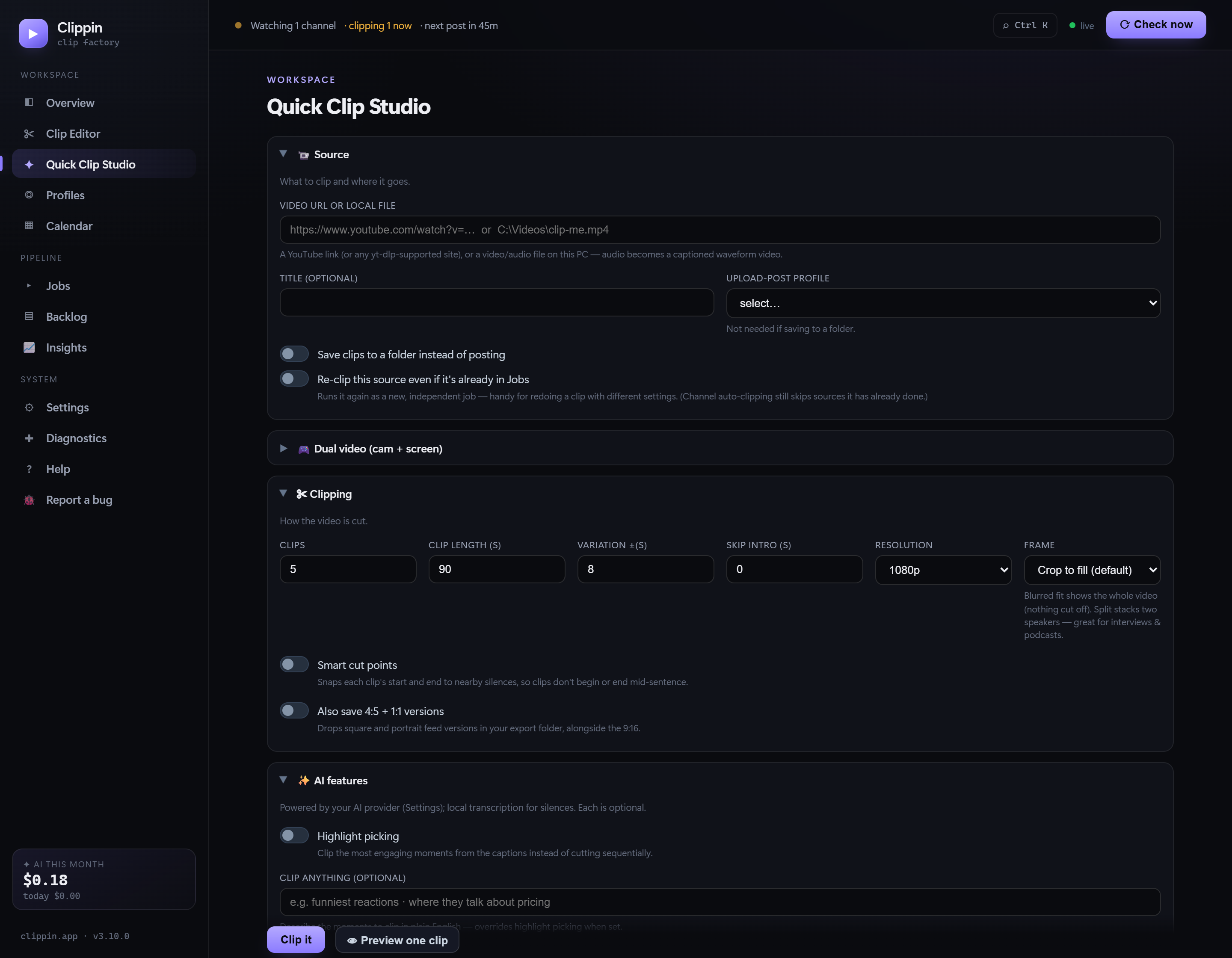This screenshot has width=1232, height=958.
Task: Click the amber watching status dot
Action: tap(238, 25)
